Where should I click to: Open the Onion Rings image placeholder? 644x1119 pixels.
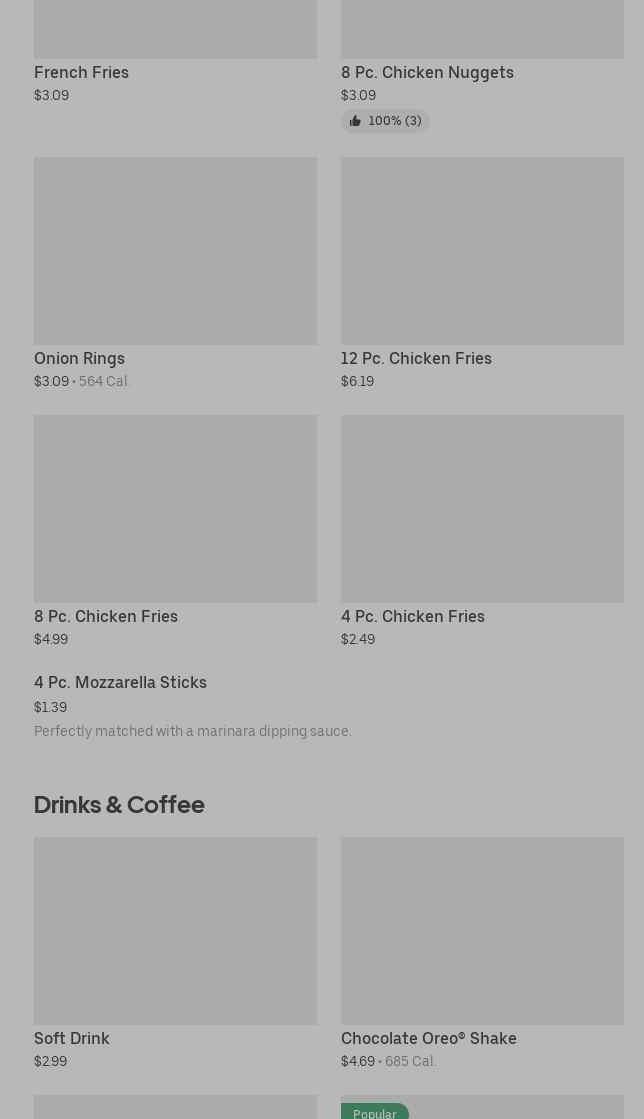(176, 251)
